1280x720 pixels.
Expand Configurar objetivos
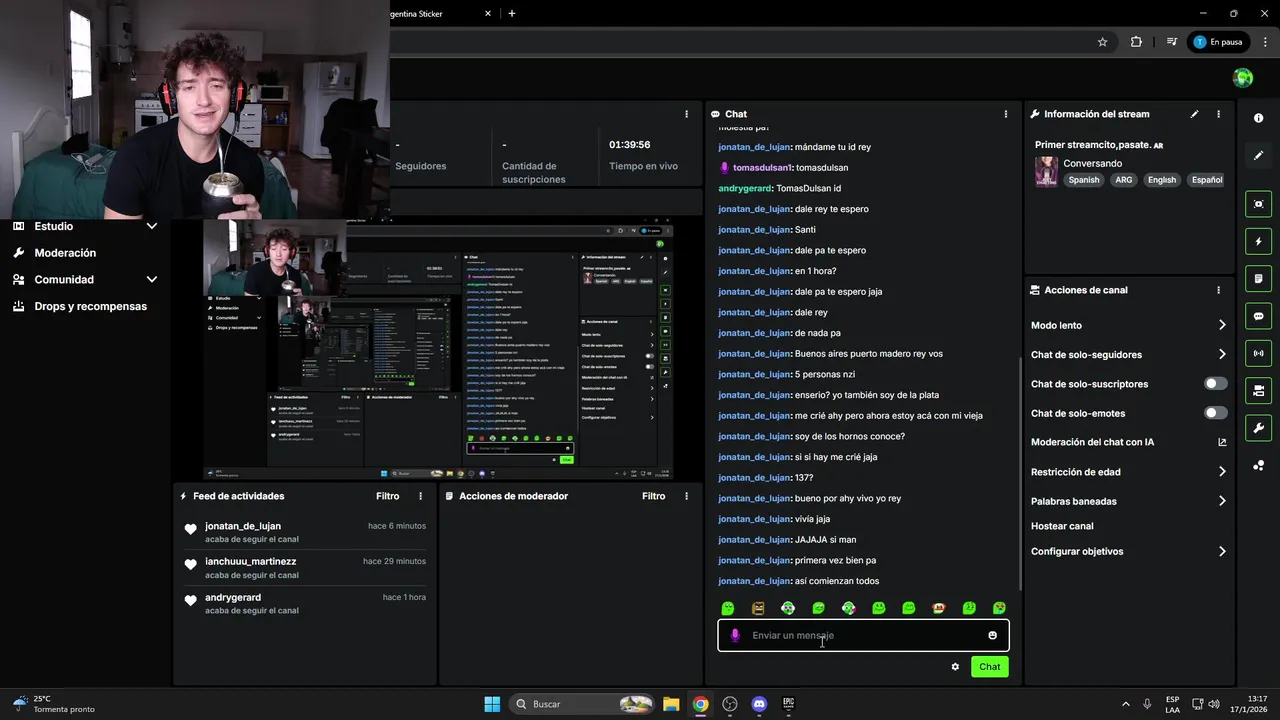point(1222,551)
